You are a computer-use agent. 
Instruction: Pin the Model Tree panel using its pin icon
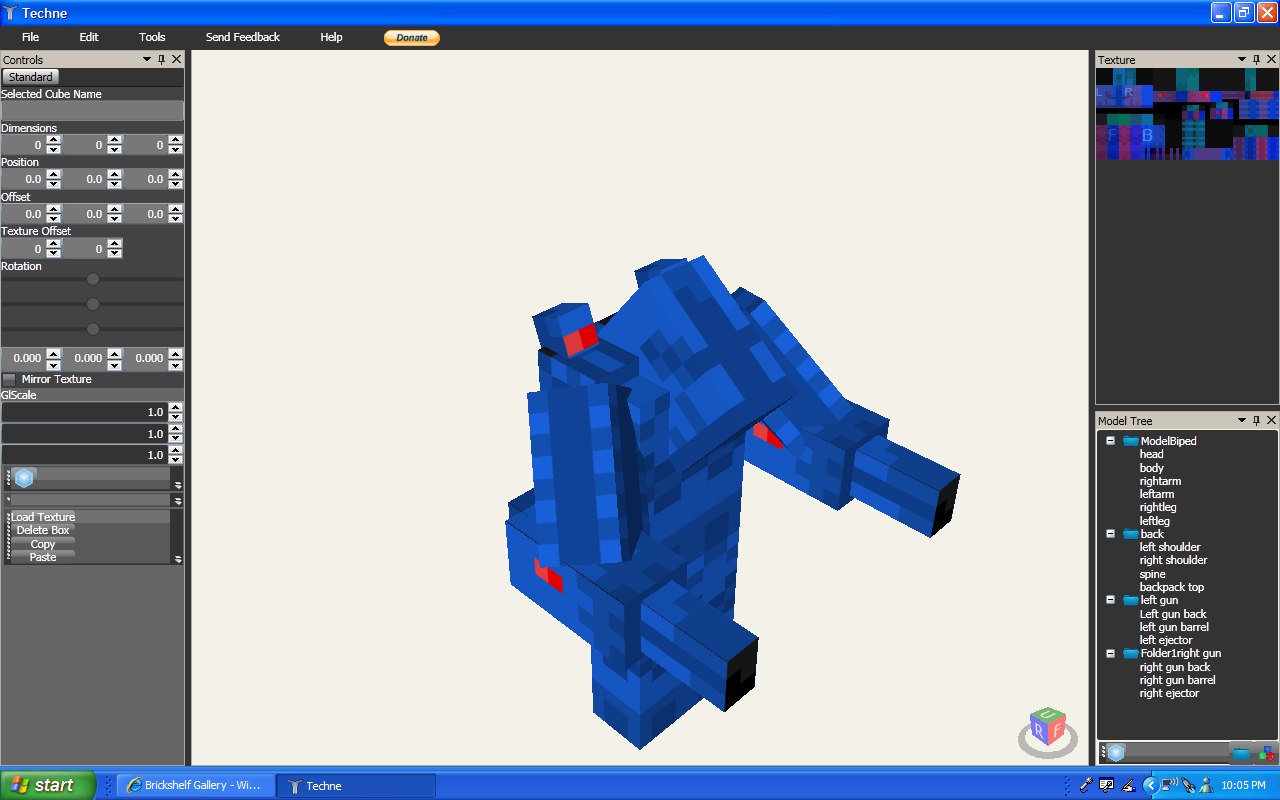pos(1256,420)
